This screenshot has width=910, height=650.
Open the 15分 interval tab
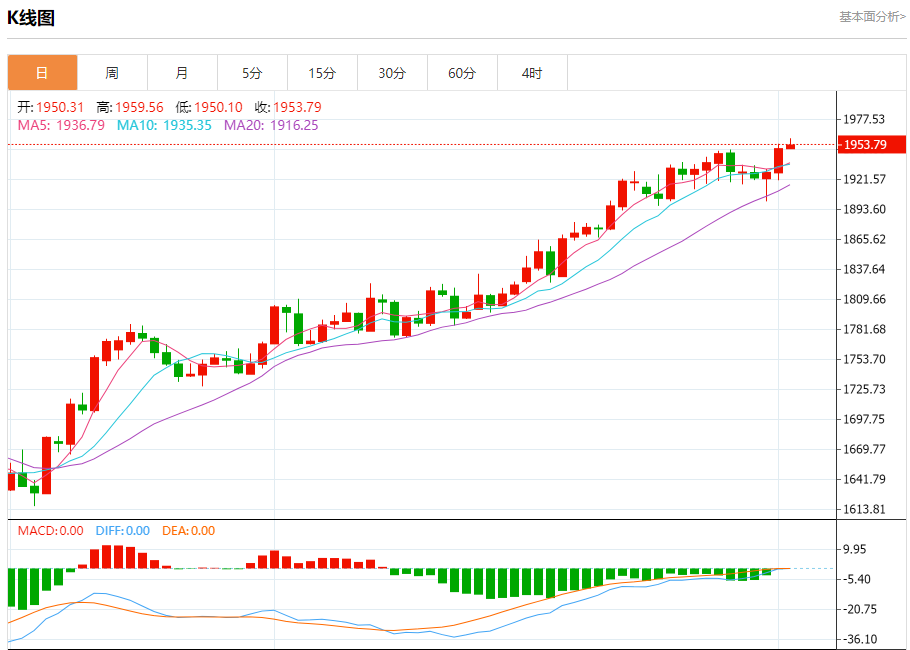pyautogui.click(x=322, y=73)
